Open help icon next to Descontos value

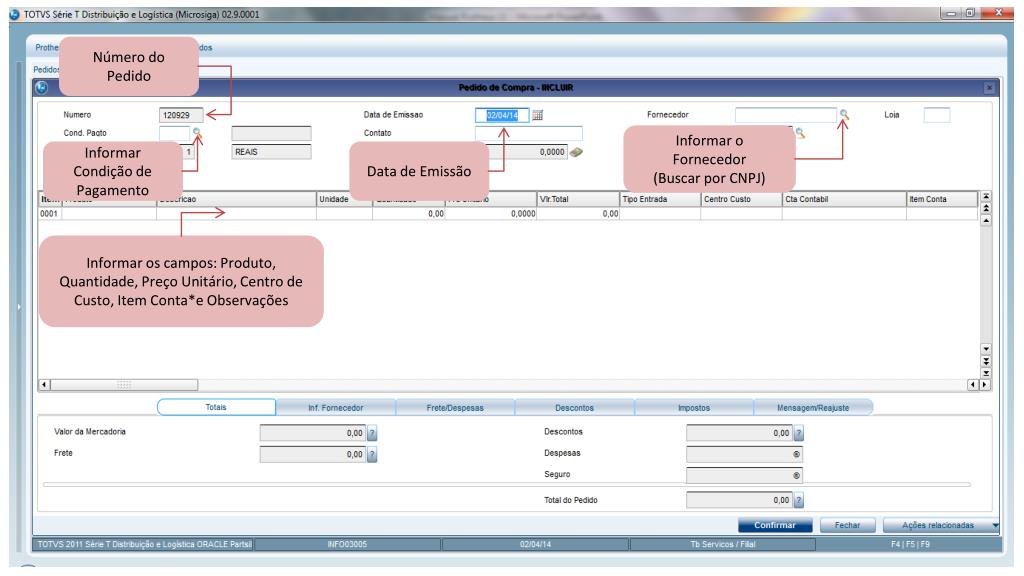click(x=798, y=433)
